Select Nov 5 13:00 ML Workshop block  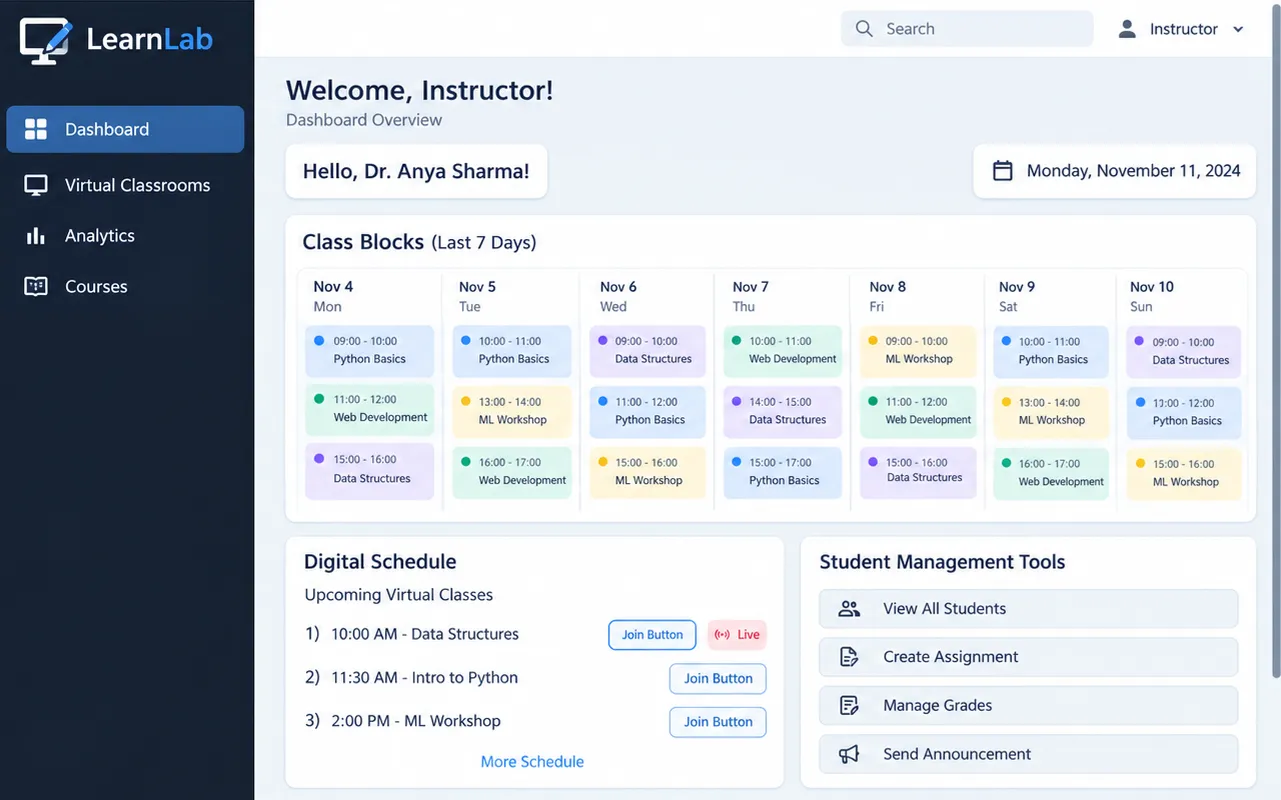point(512,412)
